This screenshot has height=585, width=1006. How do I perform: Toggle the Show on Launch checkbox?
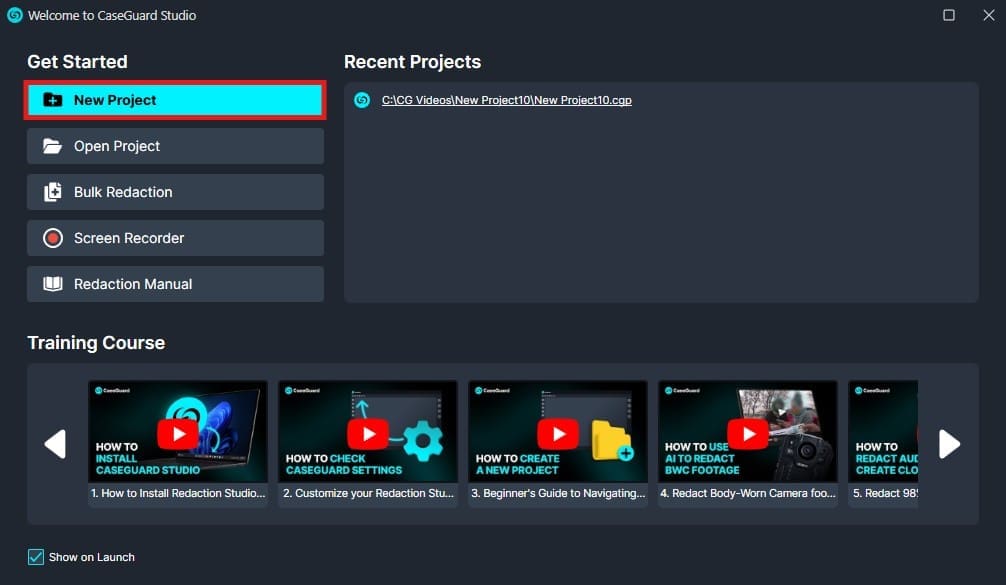pos(37,557)
